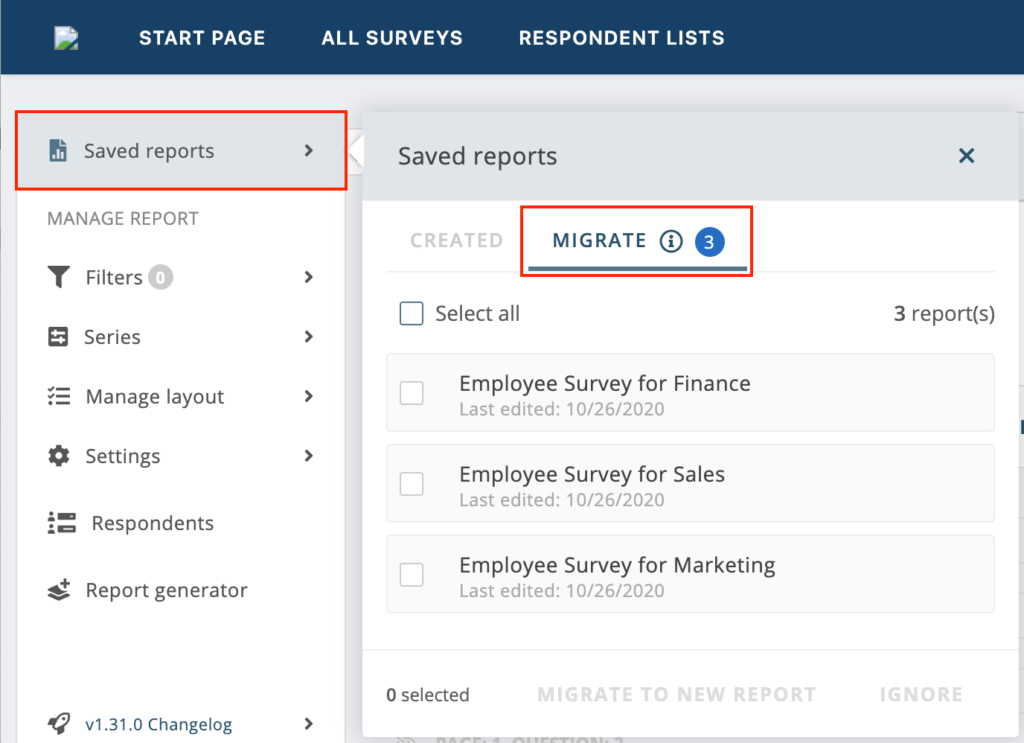Click 'Employee Survey for Marketing' title
Image resolution: width=1024 pixels, height=743 pixels.
click(617, 565)
